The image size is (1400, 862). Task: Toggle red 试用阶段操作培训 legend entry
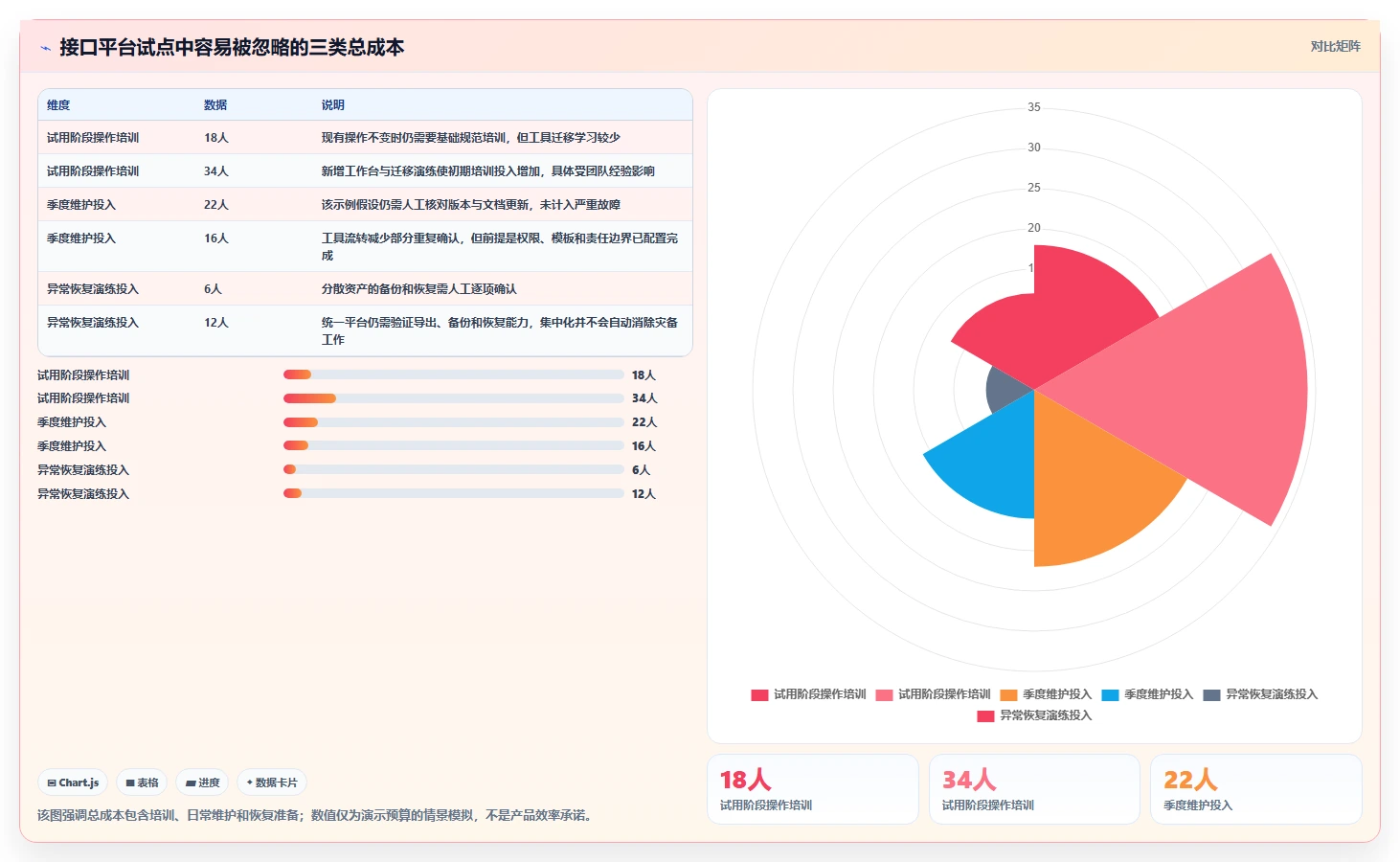pyautogui.click(x=808, y=694)
